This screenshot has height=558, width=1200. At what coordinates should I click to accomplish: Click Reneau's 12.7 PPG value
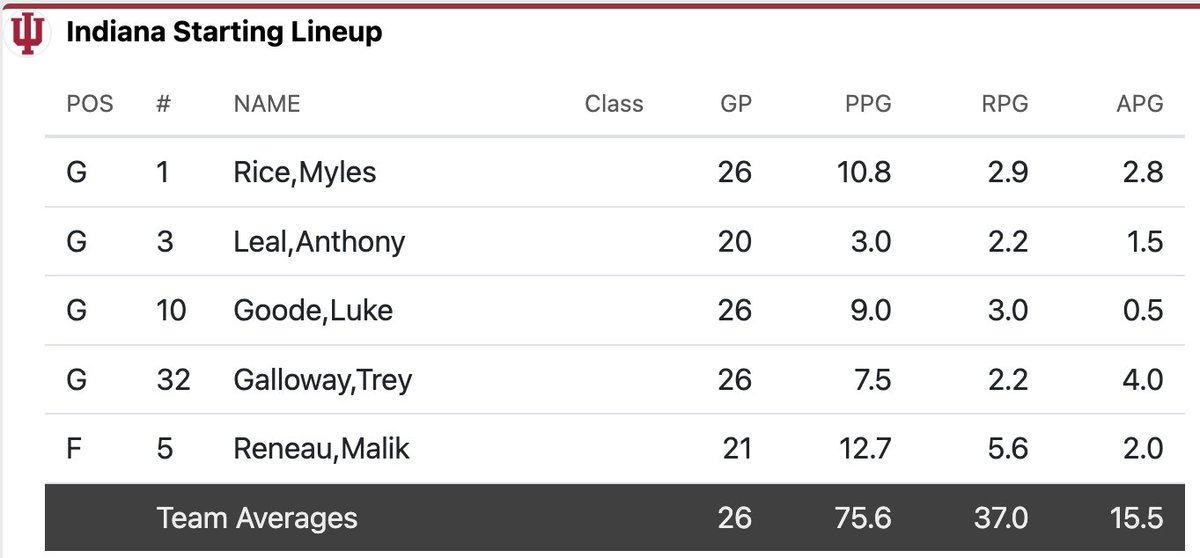(x=865, y=449)
